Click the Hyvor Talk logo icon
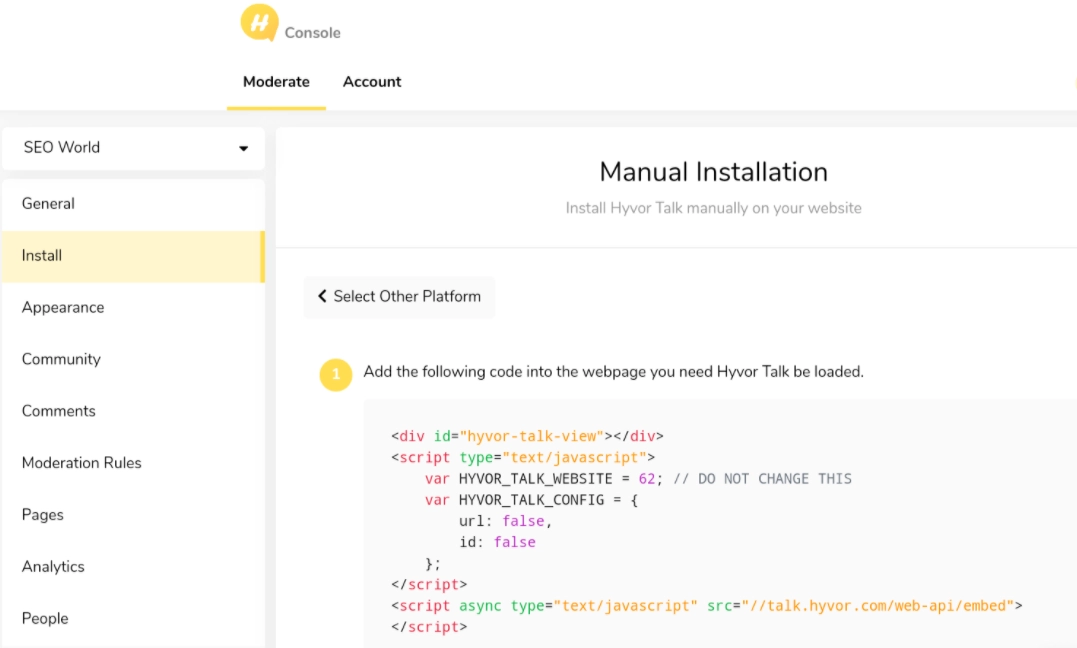Image resolution: width=1077 pixels, height=648 pixels. pyautogui.click(x=259, y=23)
